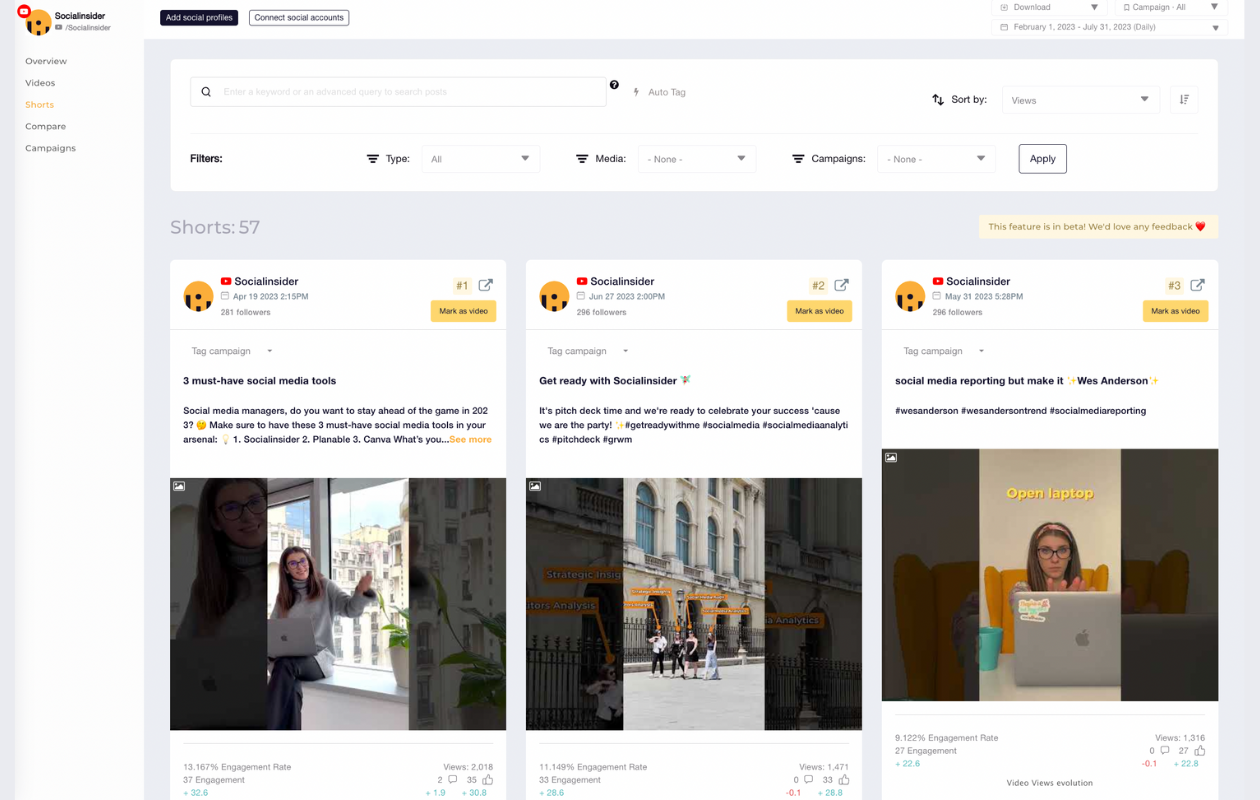Expand Tag campaign on the 3 must-have tools post
The image size is (1260, 800).
tap(232, 351)
